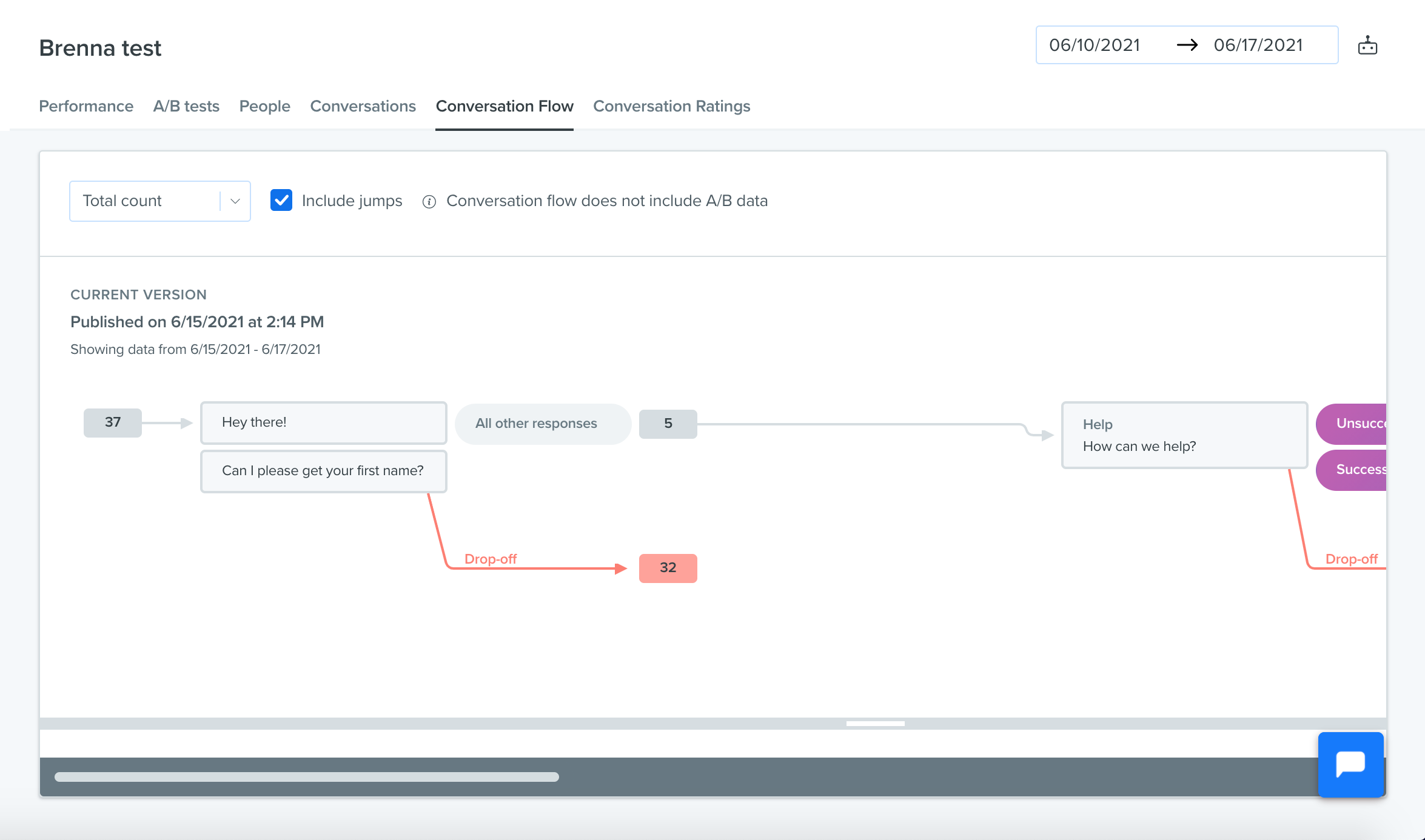The width and height of the screenshot is (1425, 840).
Task: Open the Conversations tab
Action: click(363, 106)
